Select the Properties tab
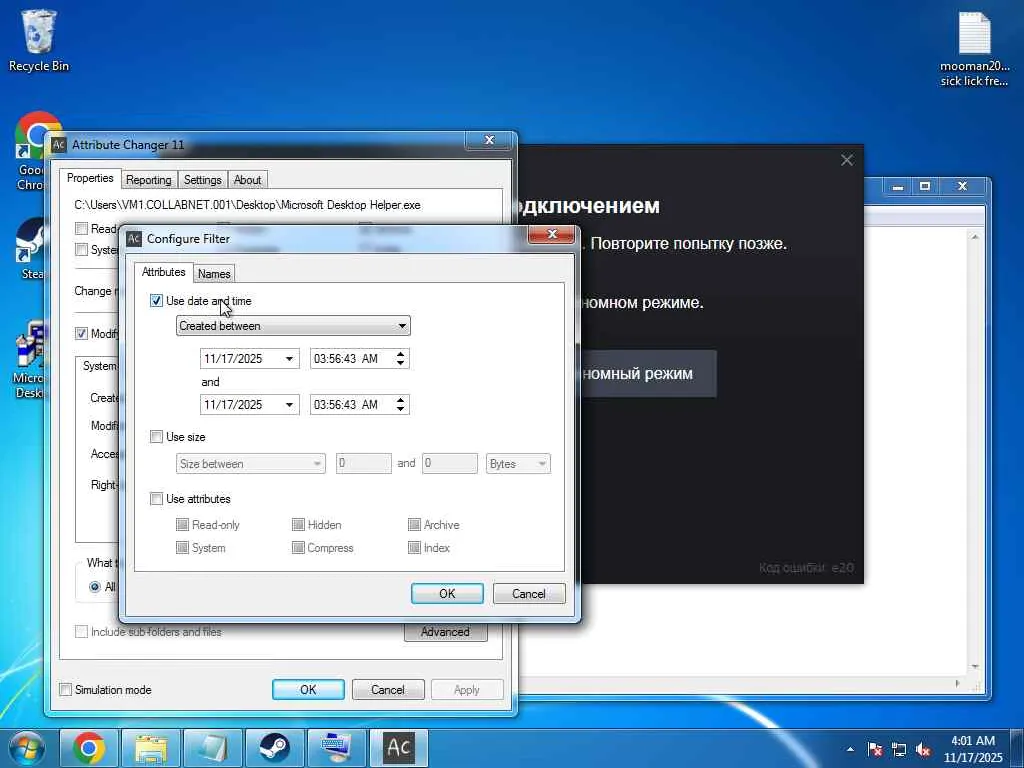The image size is (1024, 768). 90,178
